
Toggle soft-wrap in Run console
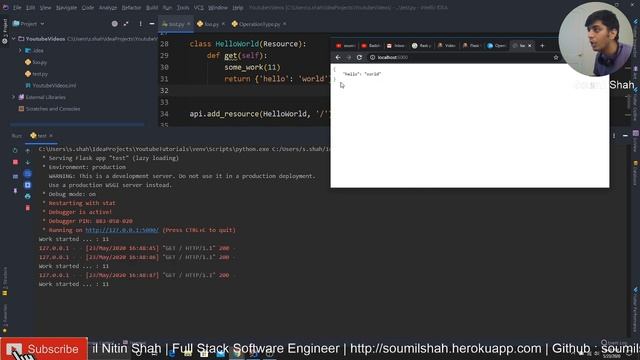(x=28, y=174)
